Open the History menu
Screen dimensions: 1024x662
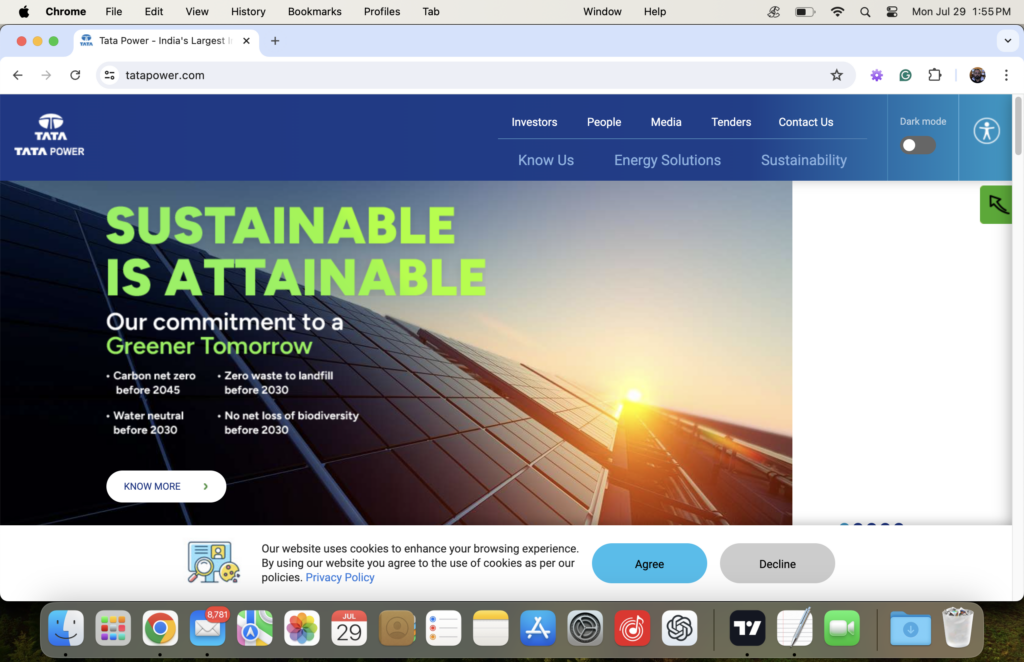(248, 12)
